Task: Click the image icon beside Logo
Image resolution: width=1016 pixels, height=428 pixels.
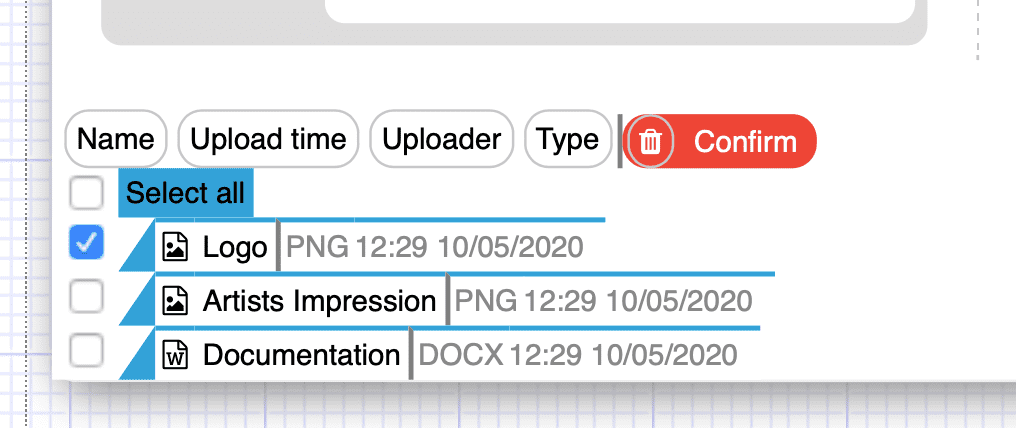Action: (x=175, y=247)
